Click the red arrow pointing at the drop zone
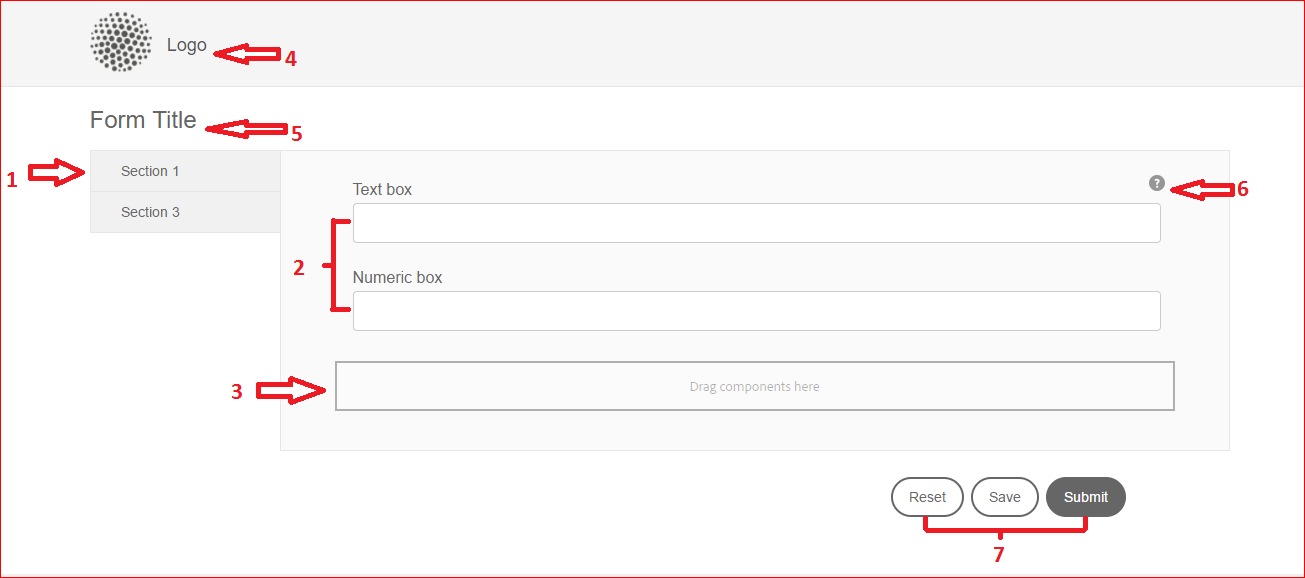1305x578 pixels. point(290,391)
